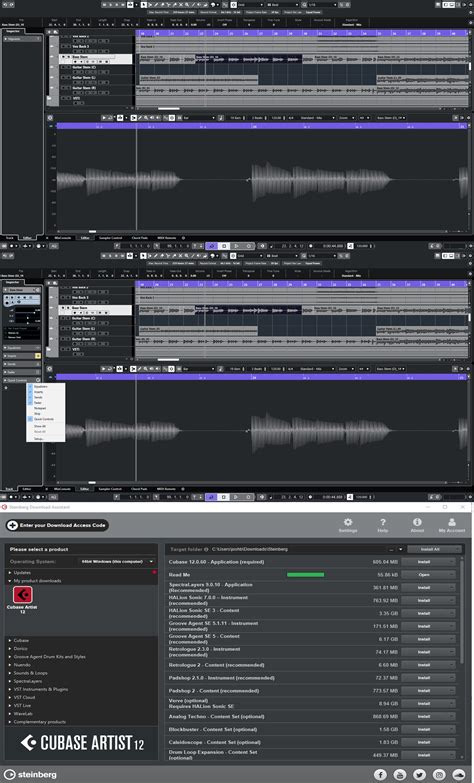The width and height of the screenshot is (474, 783).
Task: Choose Show All in the context menu
Action: [40, 426]
